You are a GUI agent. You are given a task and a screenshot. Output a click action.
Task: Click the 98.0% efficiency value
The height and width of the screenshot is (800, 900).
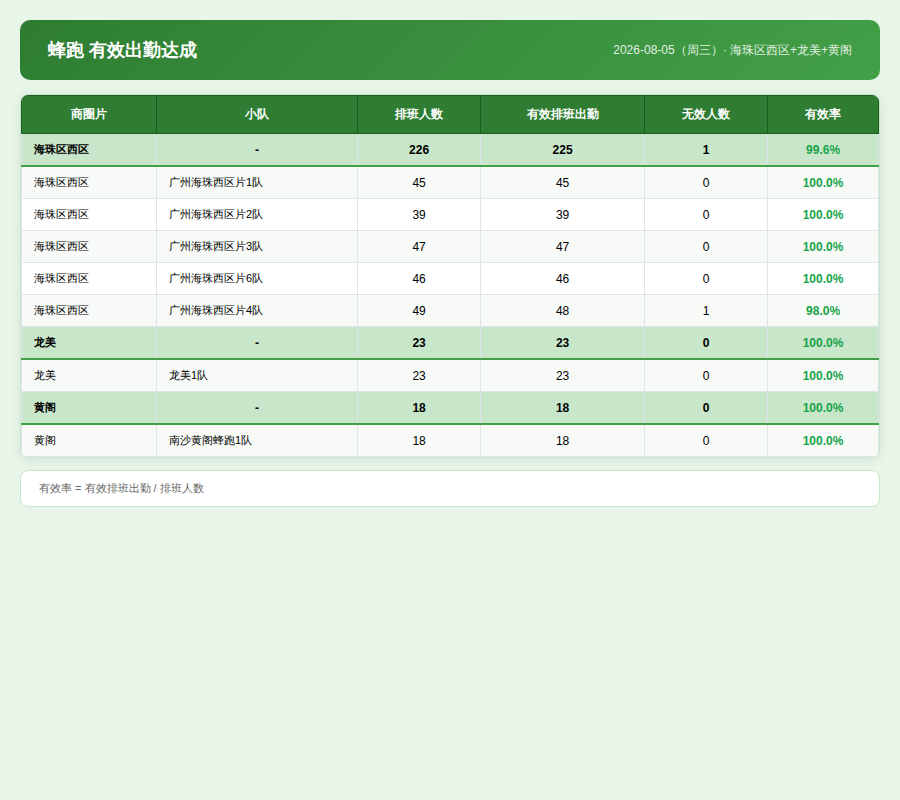823,310
